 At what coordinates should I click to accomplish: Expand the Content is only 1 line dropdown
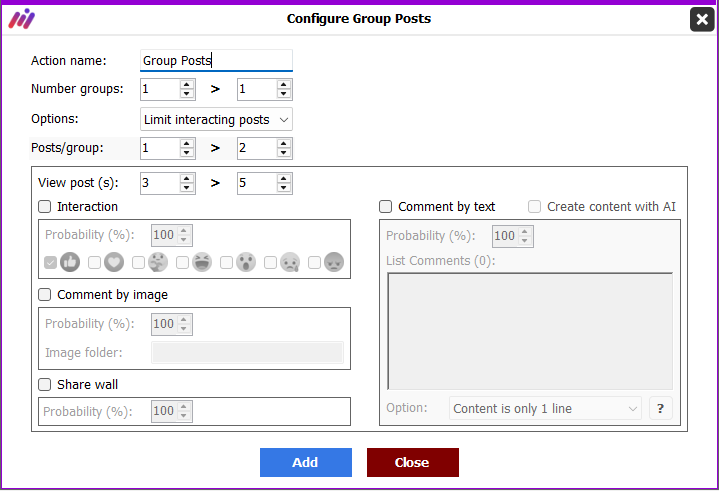point(546,408)
